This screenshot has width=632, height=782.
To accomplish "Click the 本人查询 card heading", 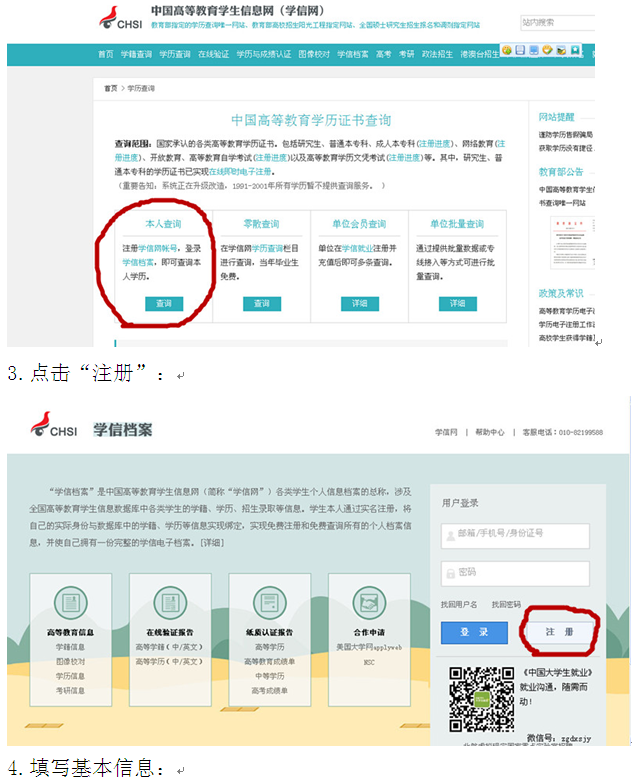I will coord(163,224).
